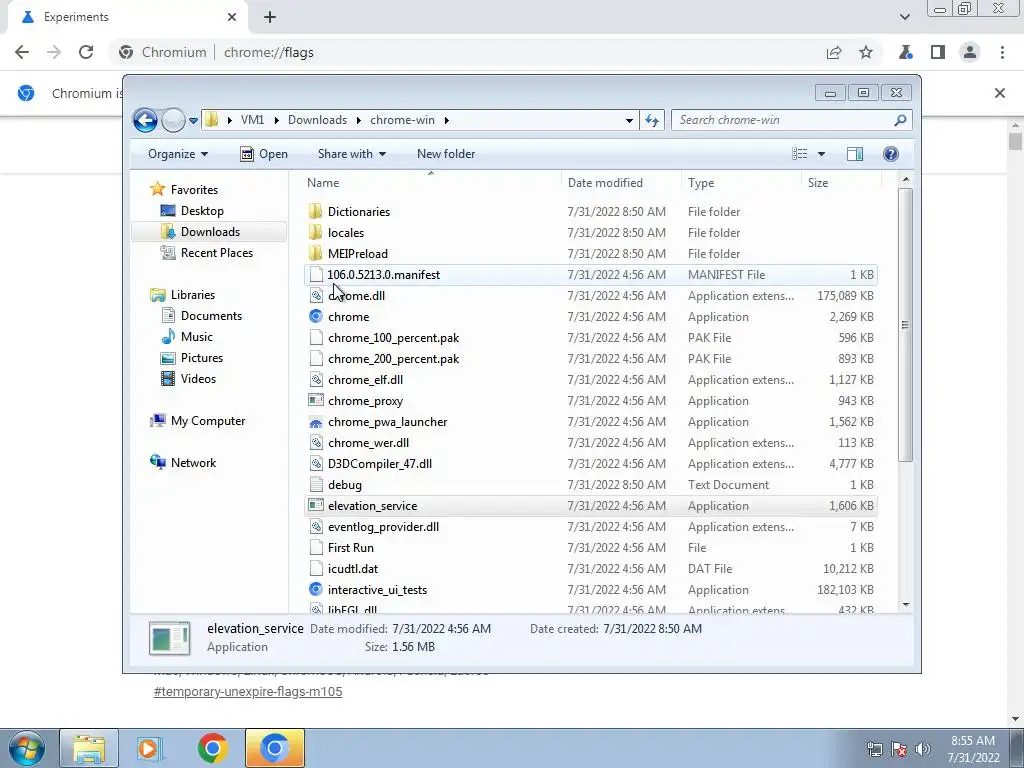
Task: Select chrome_elf.dll file icon
Action: (315, 379)
